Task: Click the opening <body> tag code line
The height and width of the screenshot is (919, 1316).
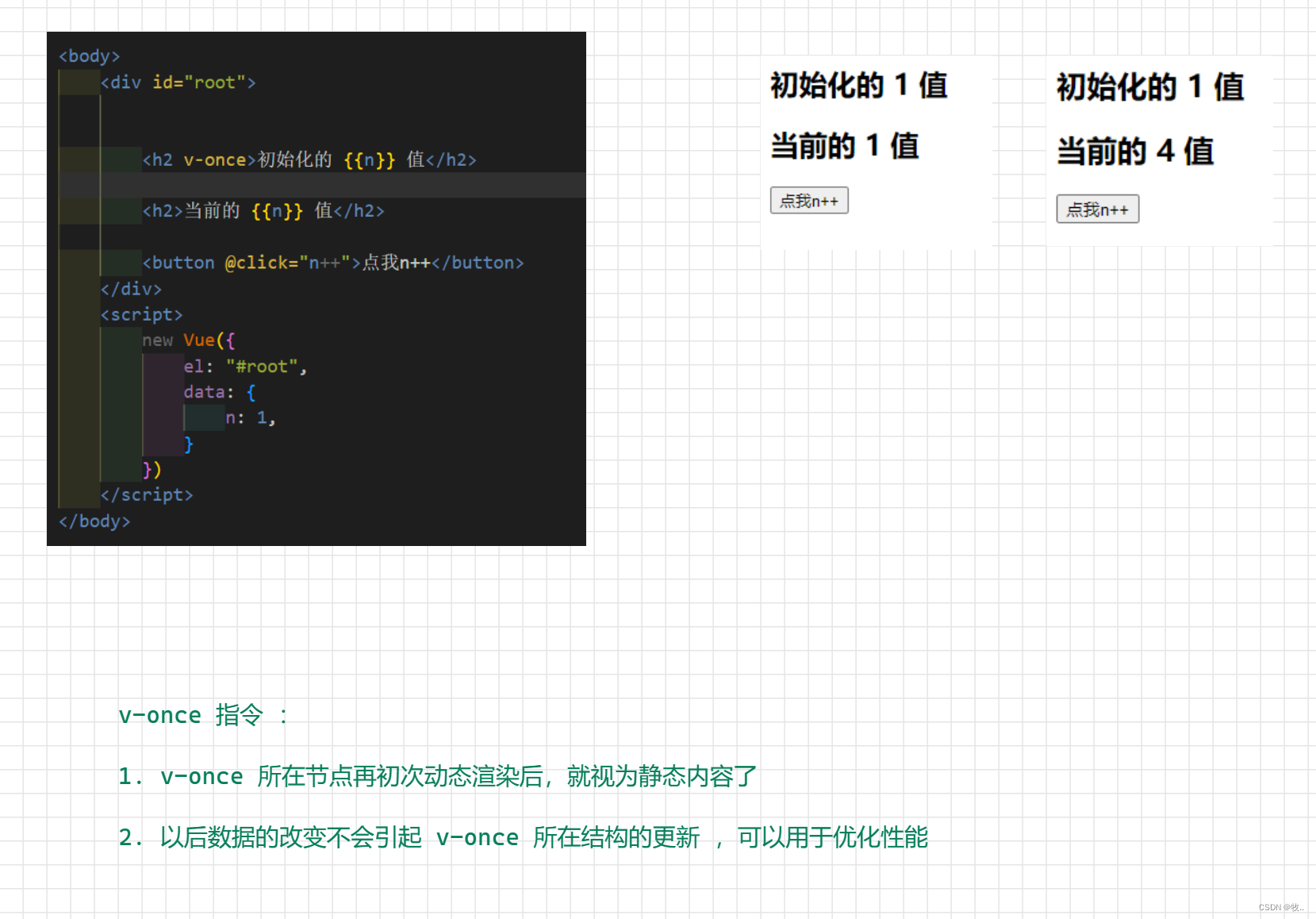Action: pos(89,56)
